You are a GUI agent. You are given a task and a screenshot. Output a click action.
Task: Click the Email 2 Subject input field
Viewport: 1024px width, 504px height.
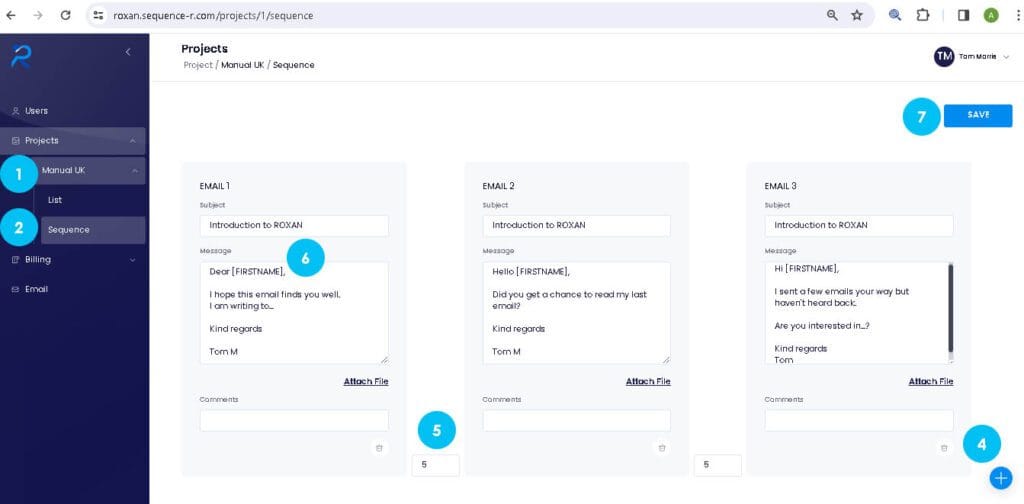pos(576,225)
